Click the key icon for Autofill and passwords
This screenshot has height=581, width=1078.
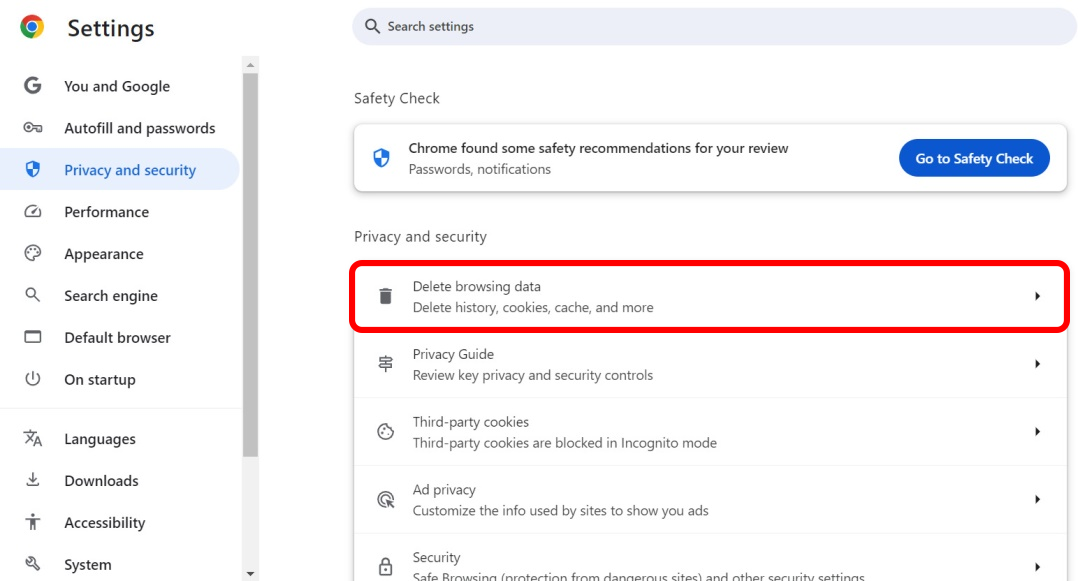pos(32,127)
